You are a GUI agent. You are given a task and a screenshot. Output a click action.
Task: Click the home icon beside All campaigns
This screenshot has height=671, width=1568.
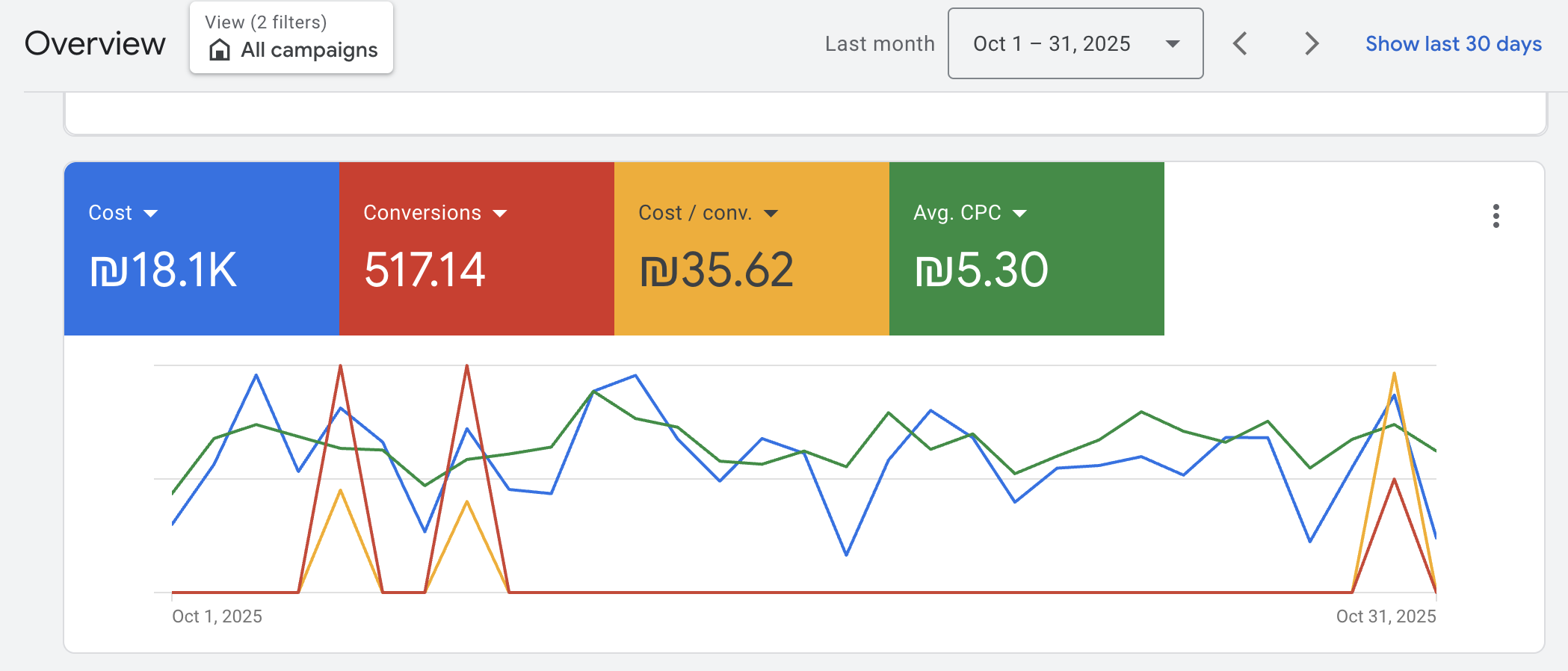[x=220, y=50]
